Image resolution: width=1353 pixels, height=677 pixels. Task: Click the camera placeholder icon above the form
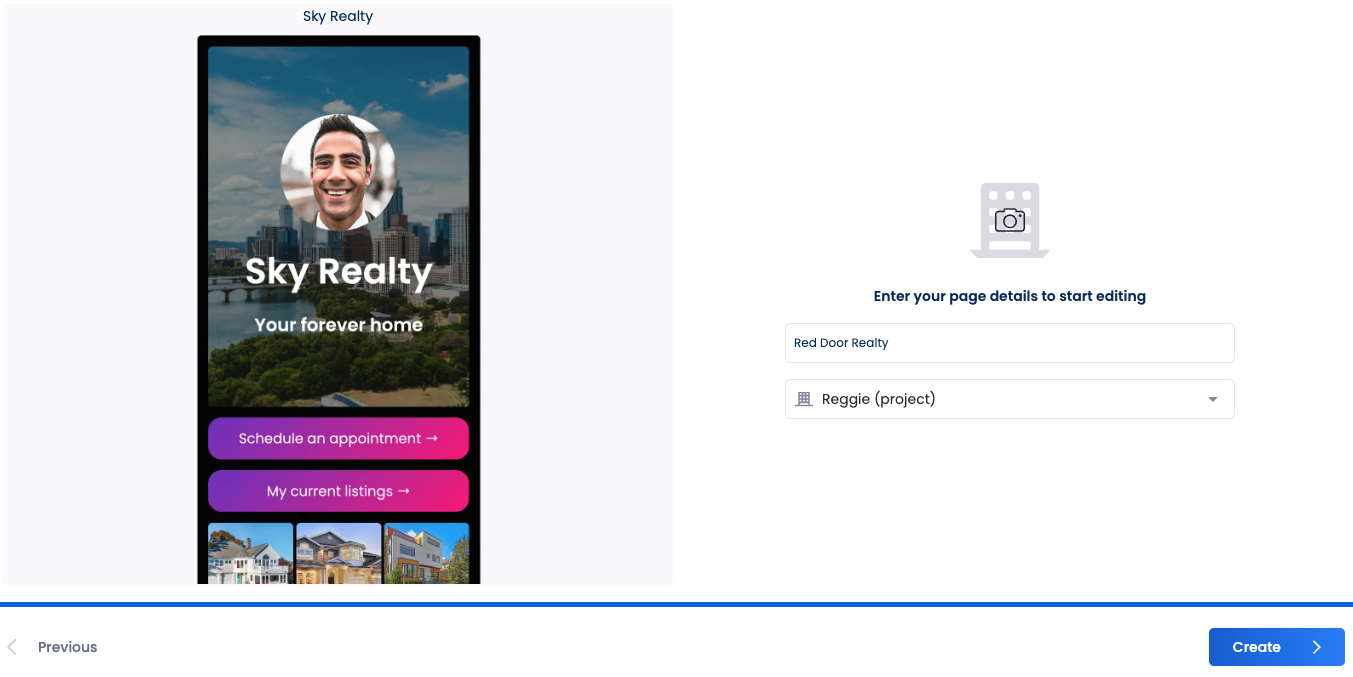pyautogui.click(x=1009, y=219)
